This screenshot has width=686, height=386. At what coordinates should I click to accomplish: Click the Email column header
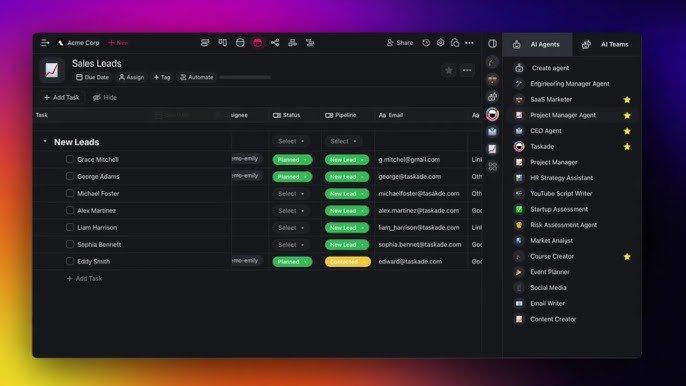(x=391, y=116)
